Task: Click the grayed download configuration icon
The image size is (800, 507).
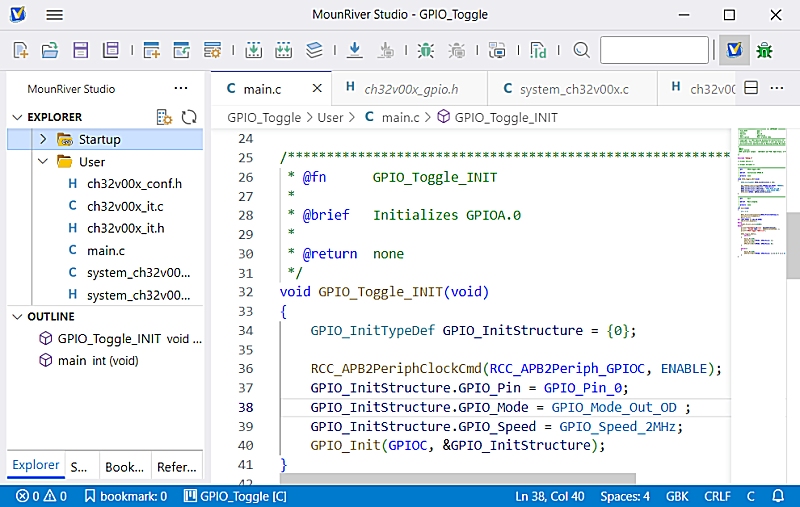Action: tap(386, 50)
